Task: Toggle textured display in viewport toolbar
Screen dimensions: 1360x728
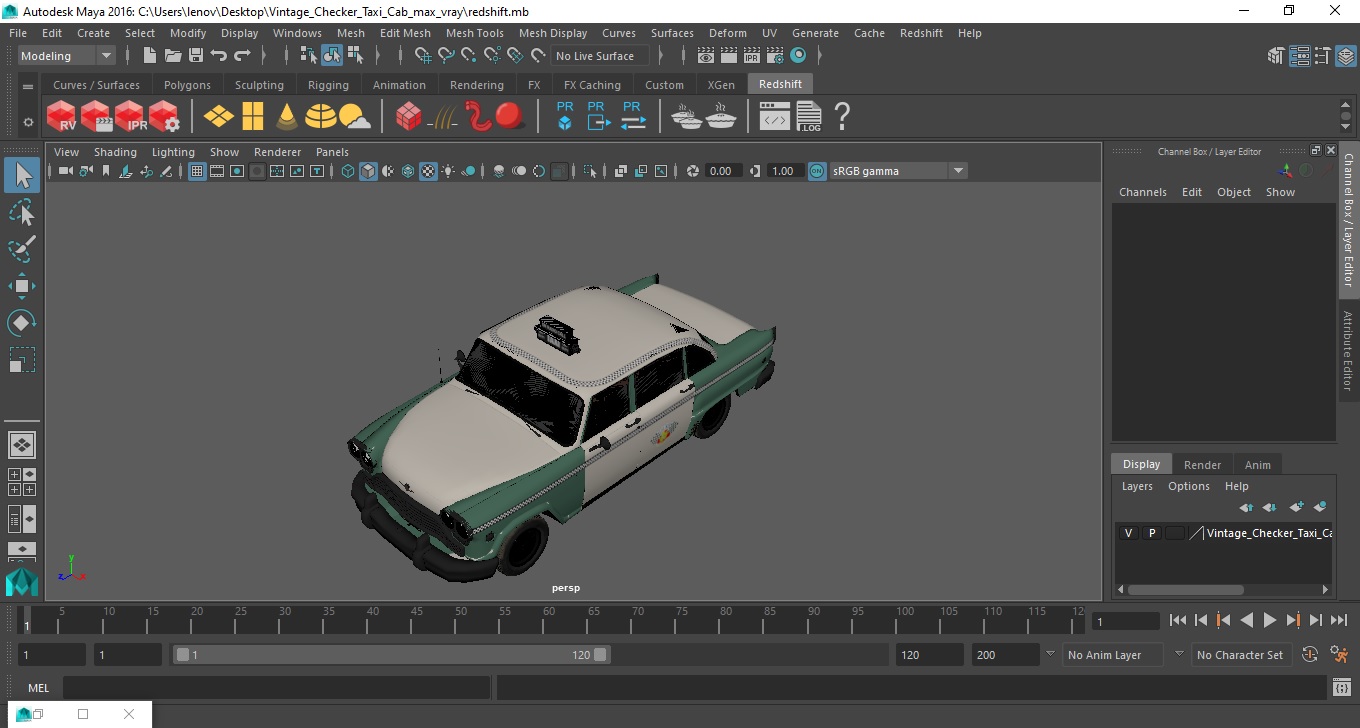Action: [x=428, y=171]
